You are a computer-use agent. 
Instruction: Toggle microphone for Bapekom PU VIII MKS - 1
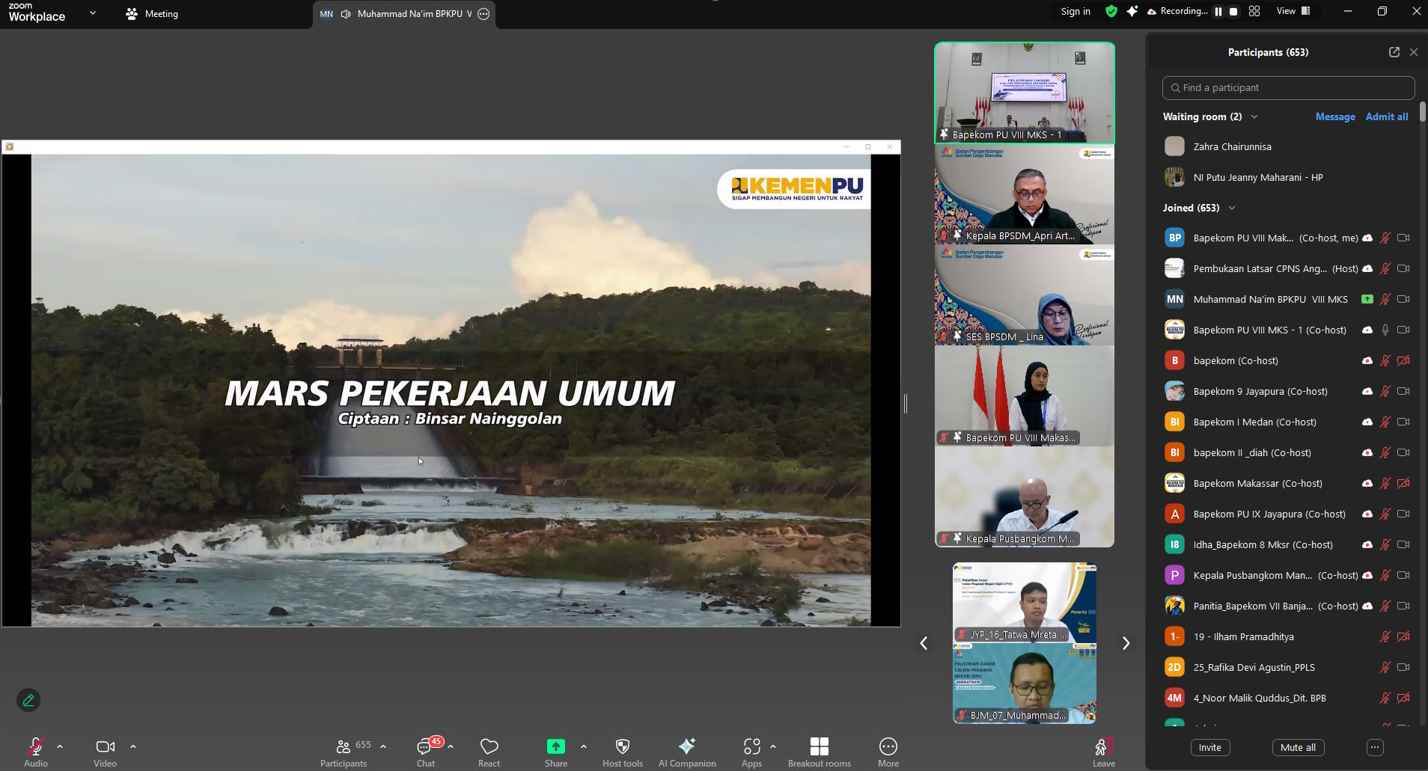pyautogui.click(x=1385, y=330)
